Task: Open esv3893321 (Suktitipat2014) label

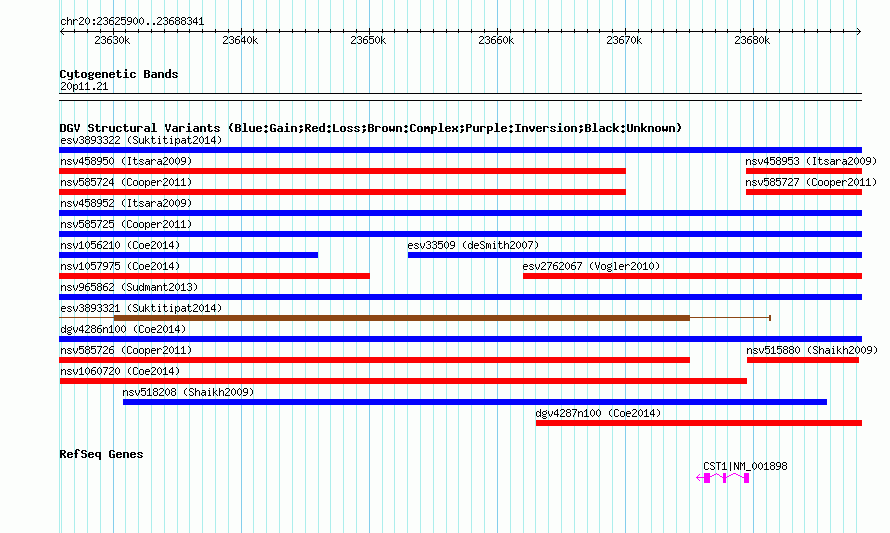Action: (141, 308)
